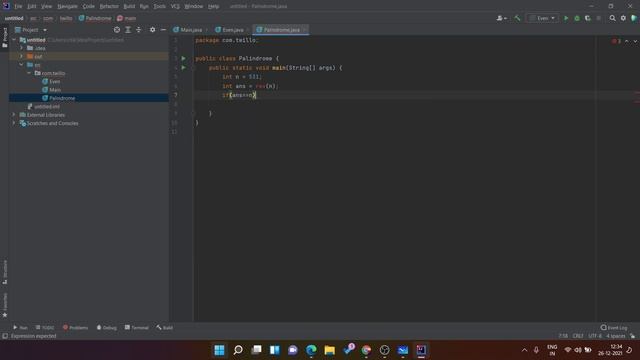640x360 pixels.
Task: Open the Run menu
Action: click(x=144, y=7)
